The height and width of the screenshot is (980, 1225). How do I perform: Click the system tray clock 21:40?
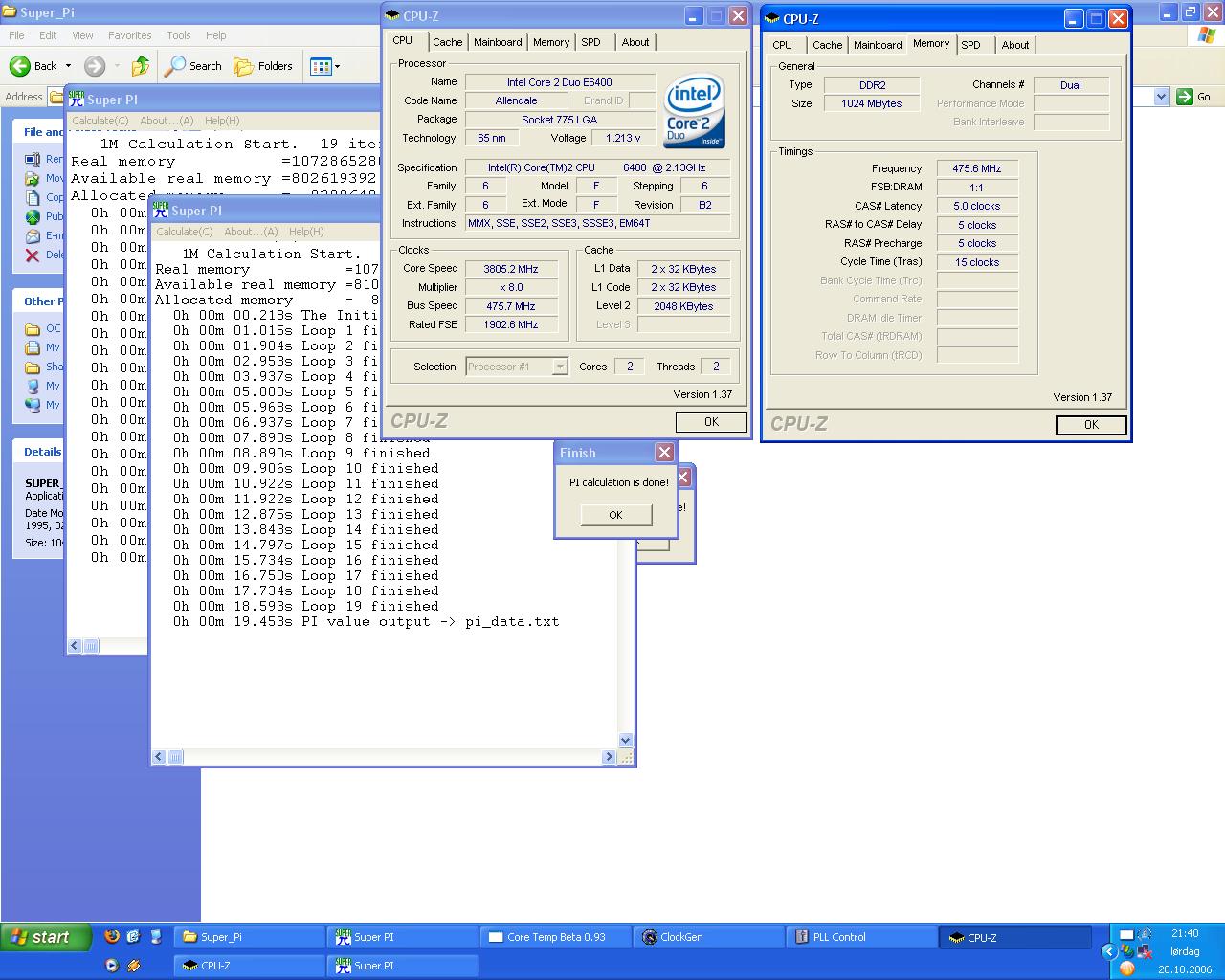pyautogui.click(x=1185, y=933)
